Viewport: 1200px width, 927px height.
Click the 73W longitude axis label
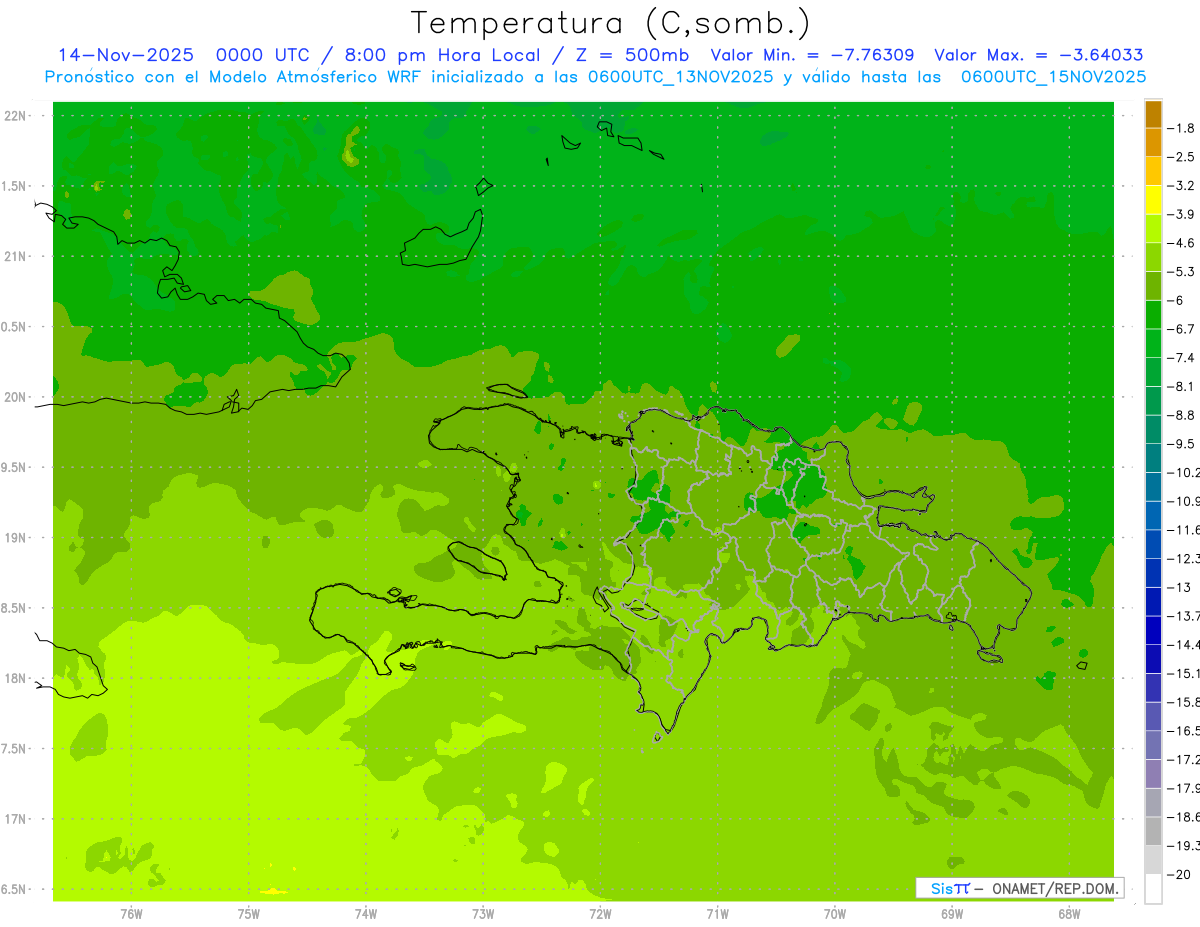click(482, 915)
